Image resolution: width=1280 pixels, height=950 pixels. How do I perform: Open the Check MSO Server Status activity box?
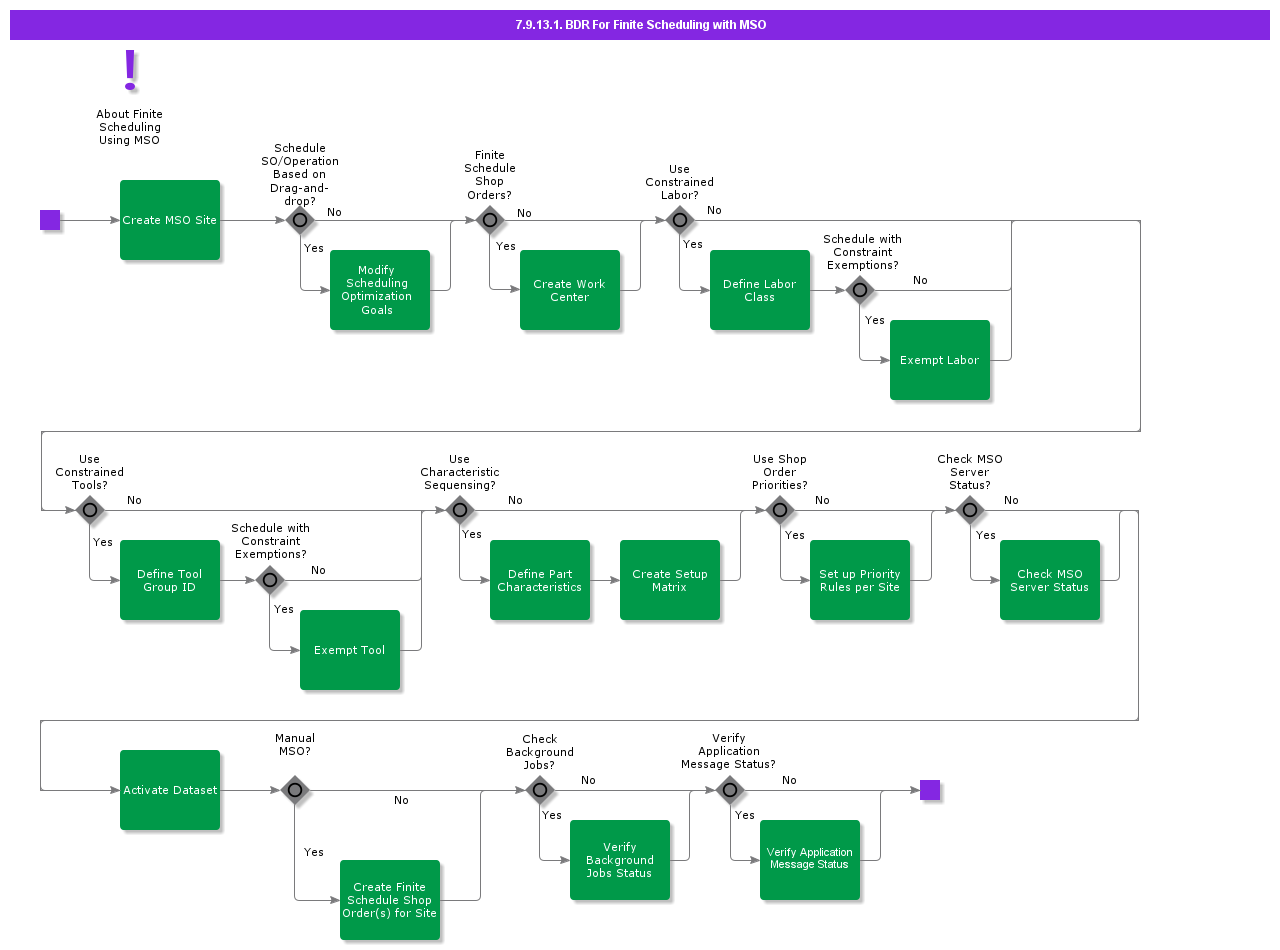[1050, 580]
